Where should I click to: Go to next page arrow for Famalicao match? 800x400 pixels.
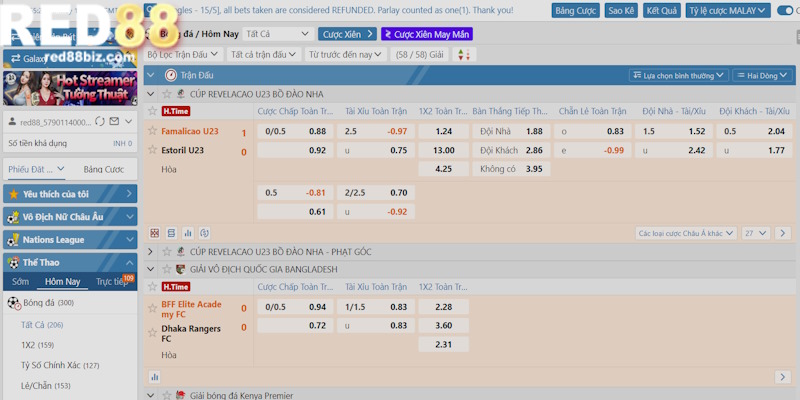(783, 233)
